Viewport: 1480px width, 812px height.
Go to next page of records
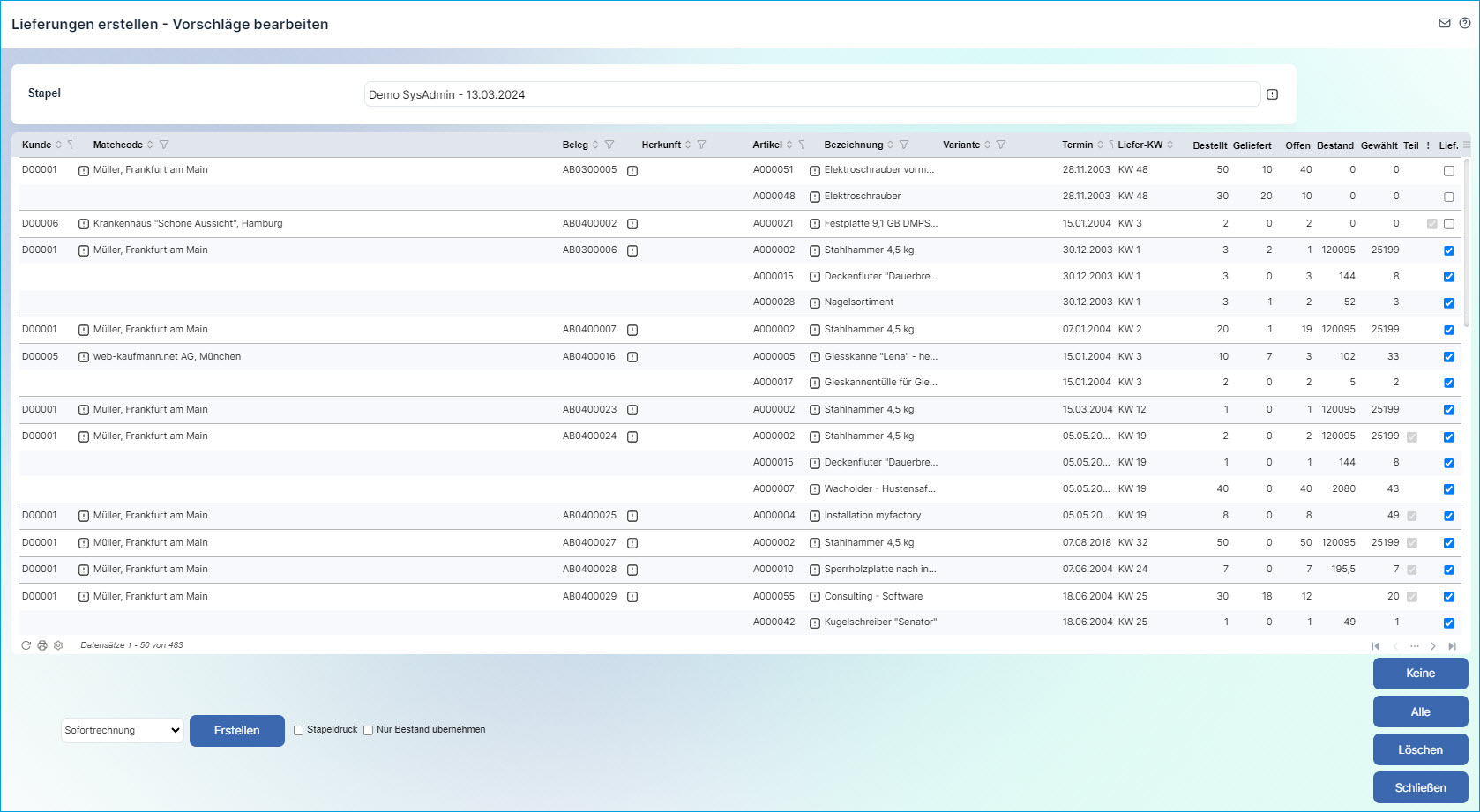[1433, 646]
